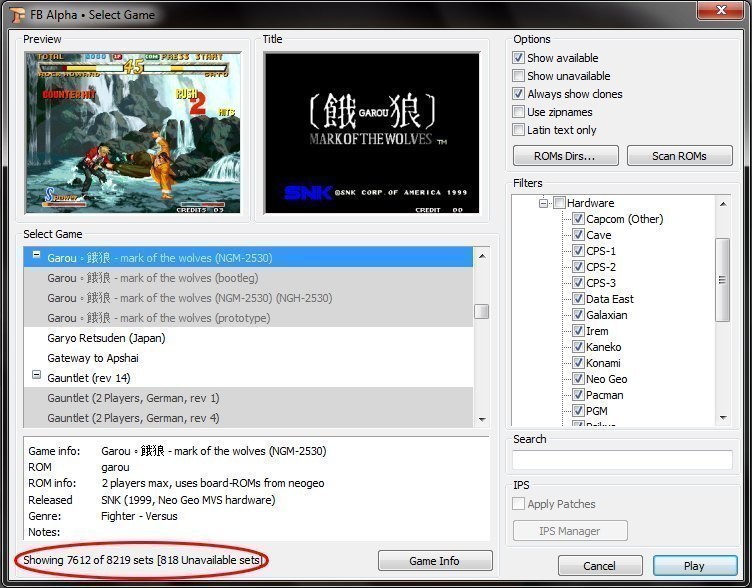Collapse the Hardware filter tree node
The height and width of the screenshot is (588, 752).
tap(543, 203)
